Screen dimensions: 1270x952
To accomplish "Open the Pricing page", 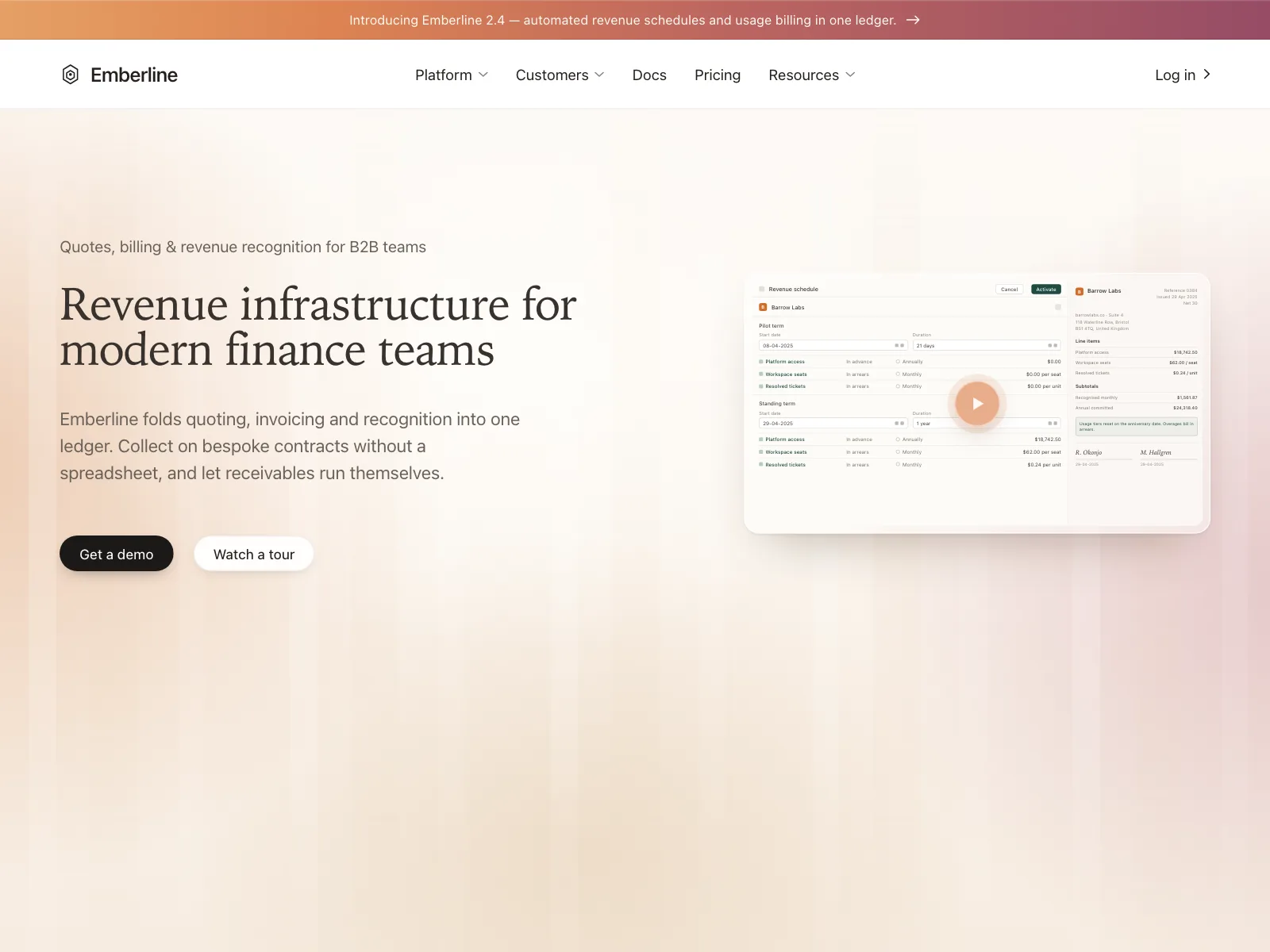I will click(718, 75).
